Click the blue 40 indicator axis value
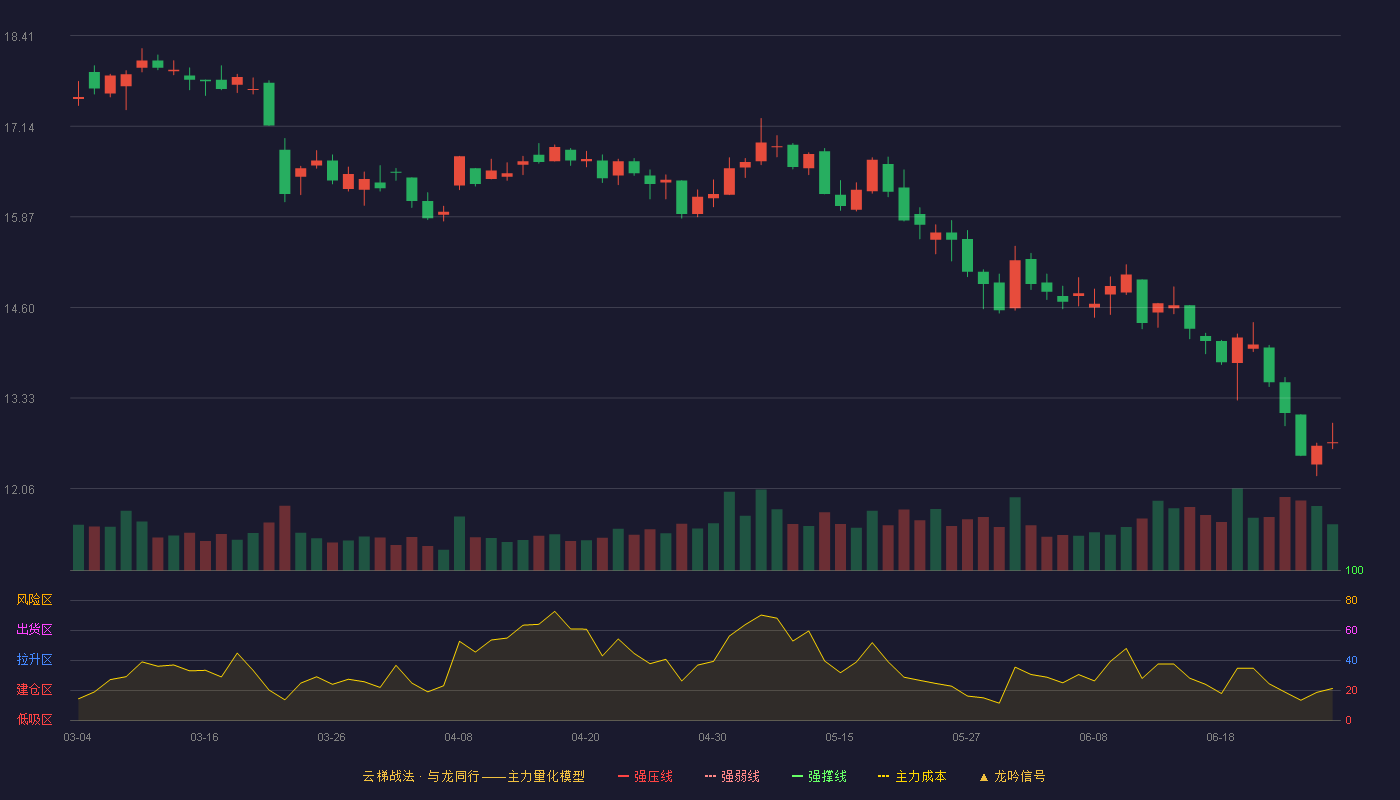Viewport: 1400px width, 800px height. [x=1351, y=661]
